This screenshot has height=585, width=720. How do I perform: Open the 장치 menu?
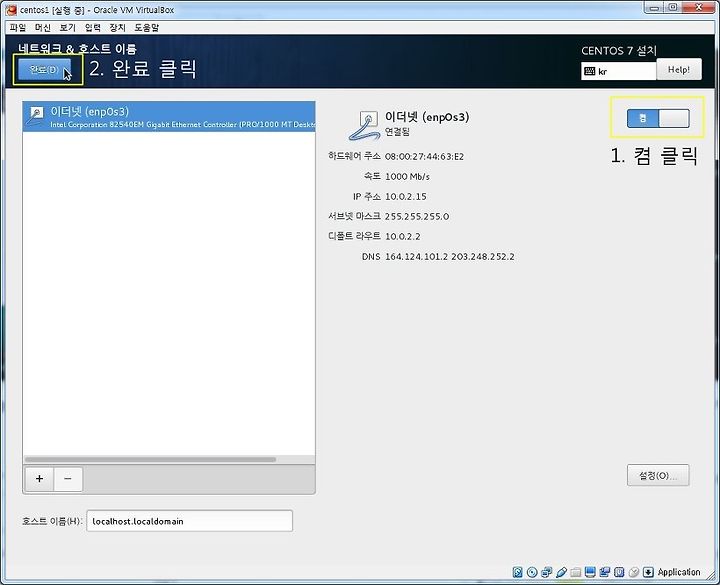pos(117,28)
